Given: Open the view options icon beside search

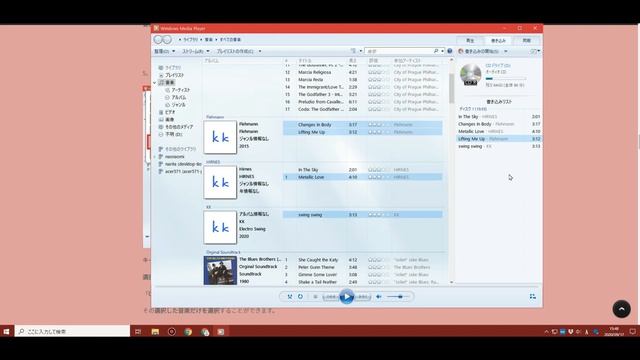Looking at the screenshot, I should (x=353, y=51).
